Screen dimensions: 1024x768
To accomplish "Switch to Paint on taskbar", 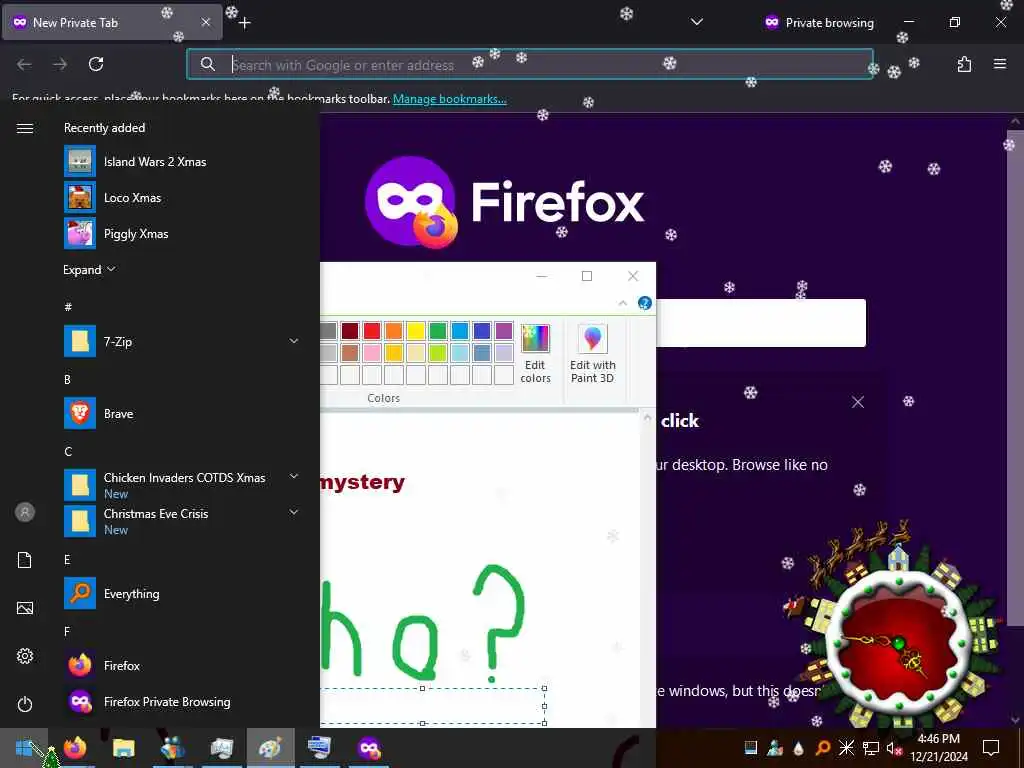I will click(270, 748).
